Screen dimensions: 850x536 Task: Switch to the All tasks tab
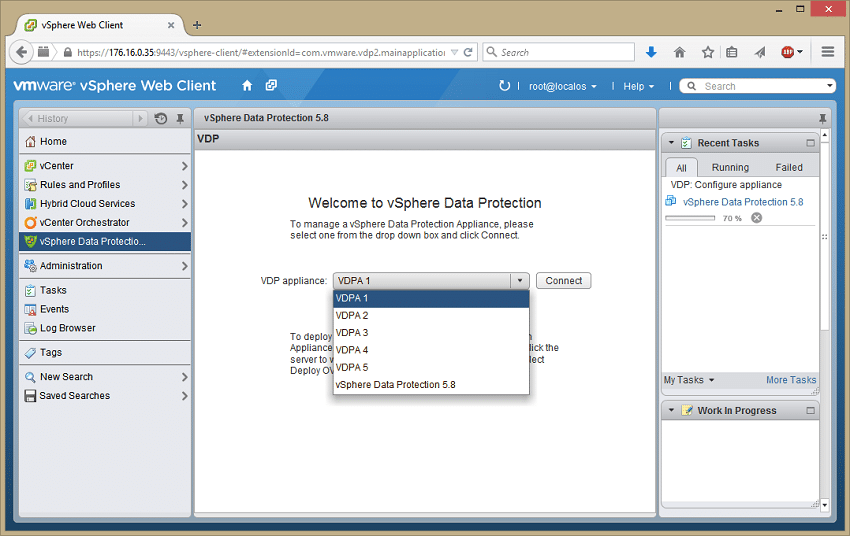(x=681, y=168)
